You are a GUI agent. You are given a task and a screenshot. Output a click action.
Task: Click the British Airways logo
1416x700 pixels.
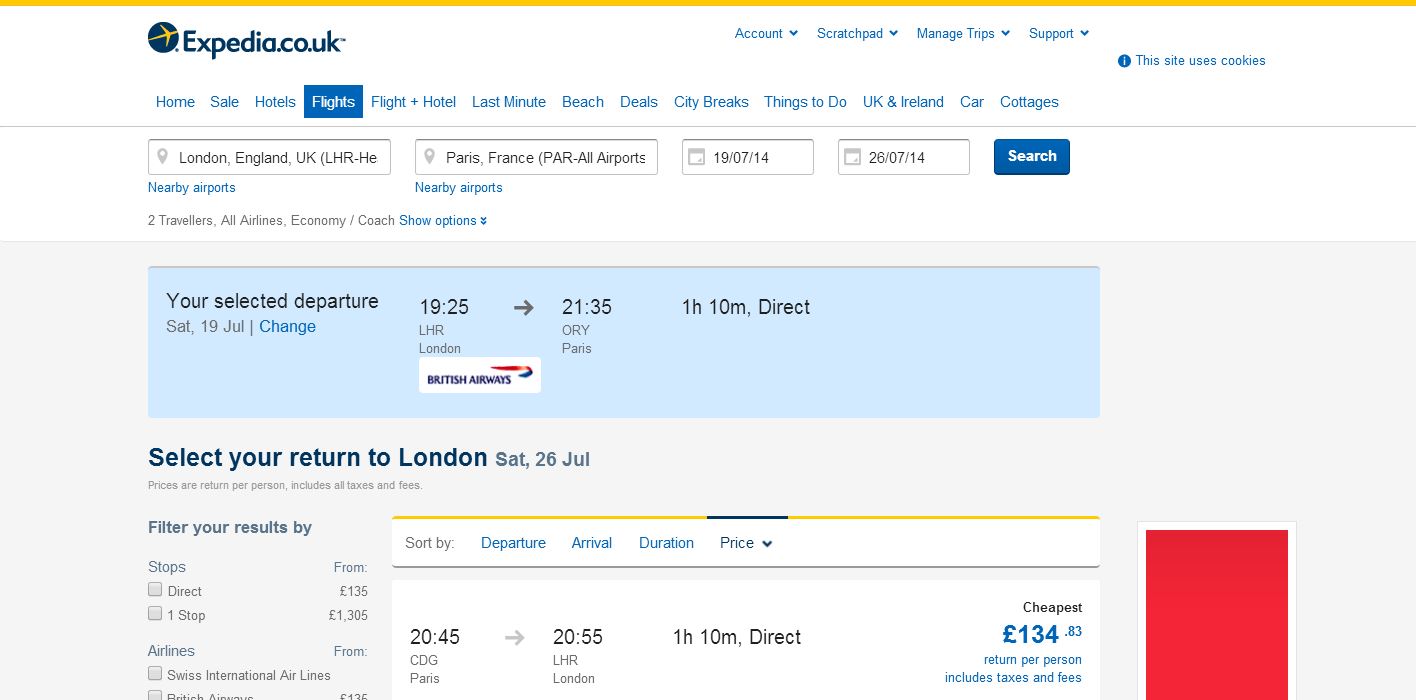[x=479, y=376]
